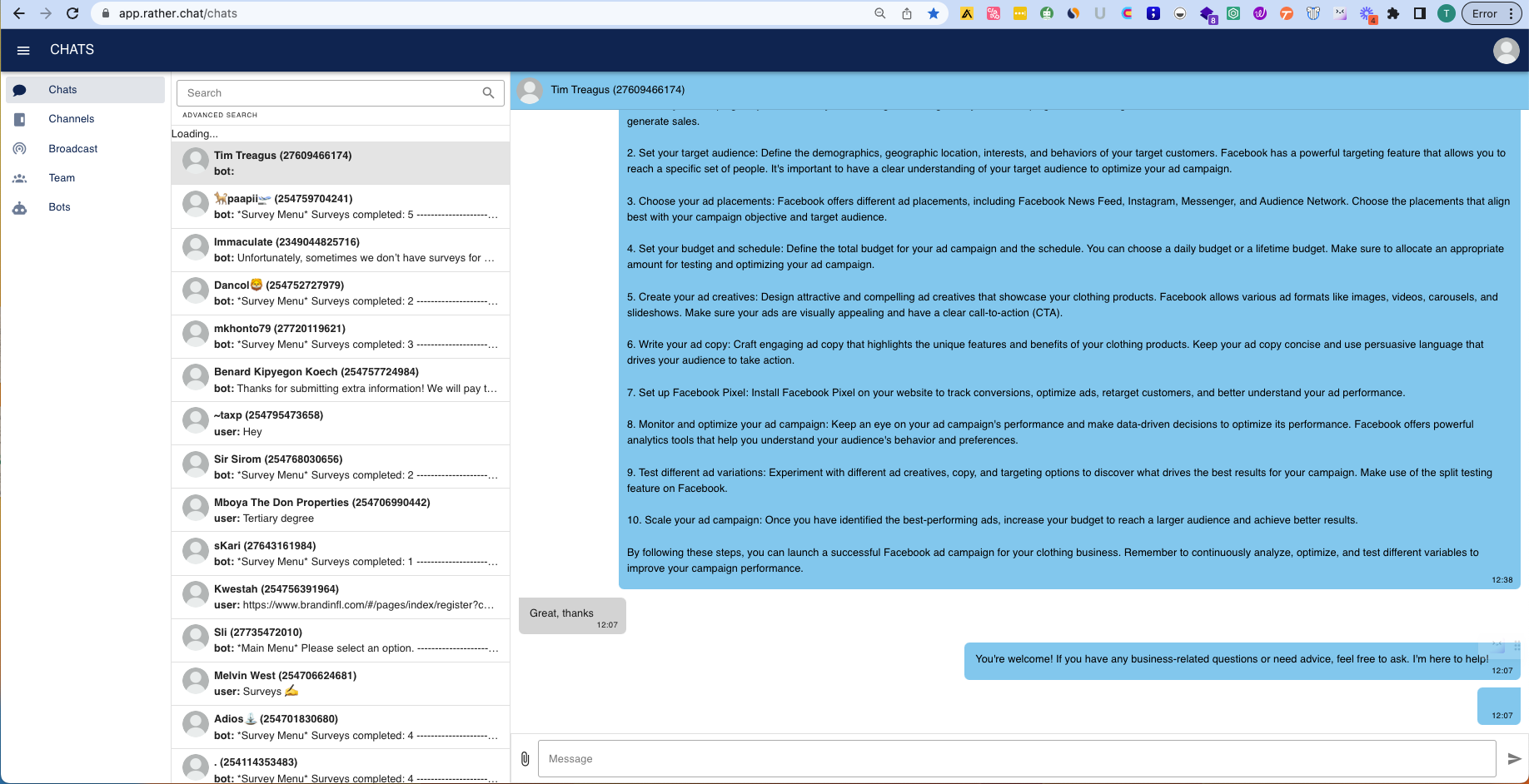Open the user profile avatar top right
Viewport: 1529px width, 784px height.
[1506, 50]
